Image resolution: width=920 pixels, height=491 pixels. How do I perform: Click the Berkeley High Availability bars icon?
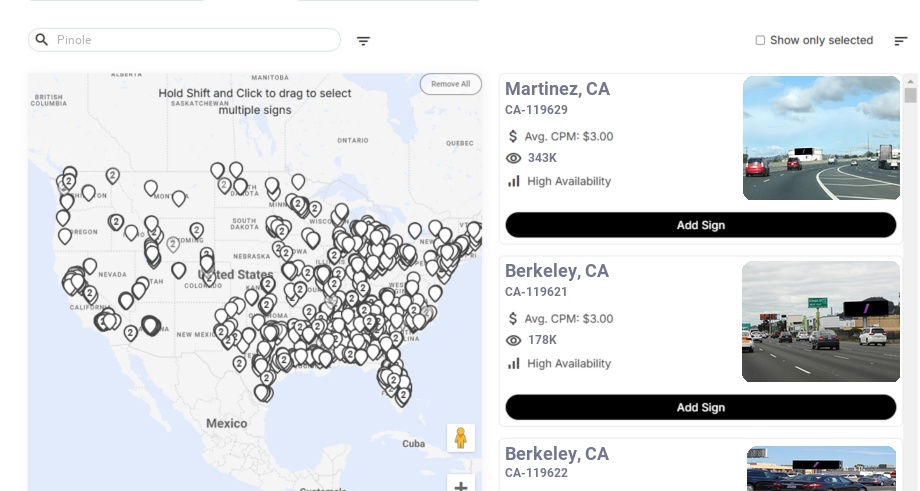514,363
